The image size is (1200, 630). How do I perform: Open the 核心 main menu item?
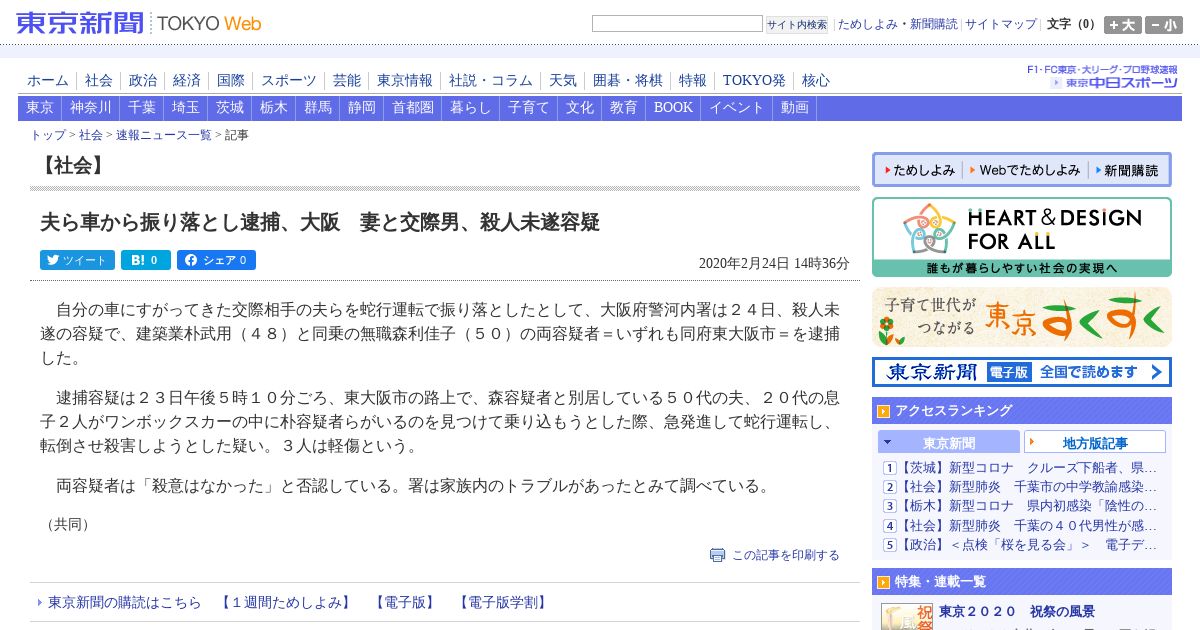pyautogui.click(x=816, y=81)
